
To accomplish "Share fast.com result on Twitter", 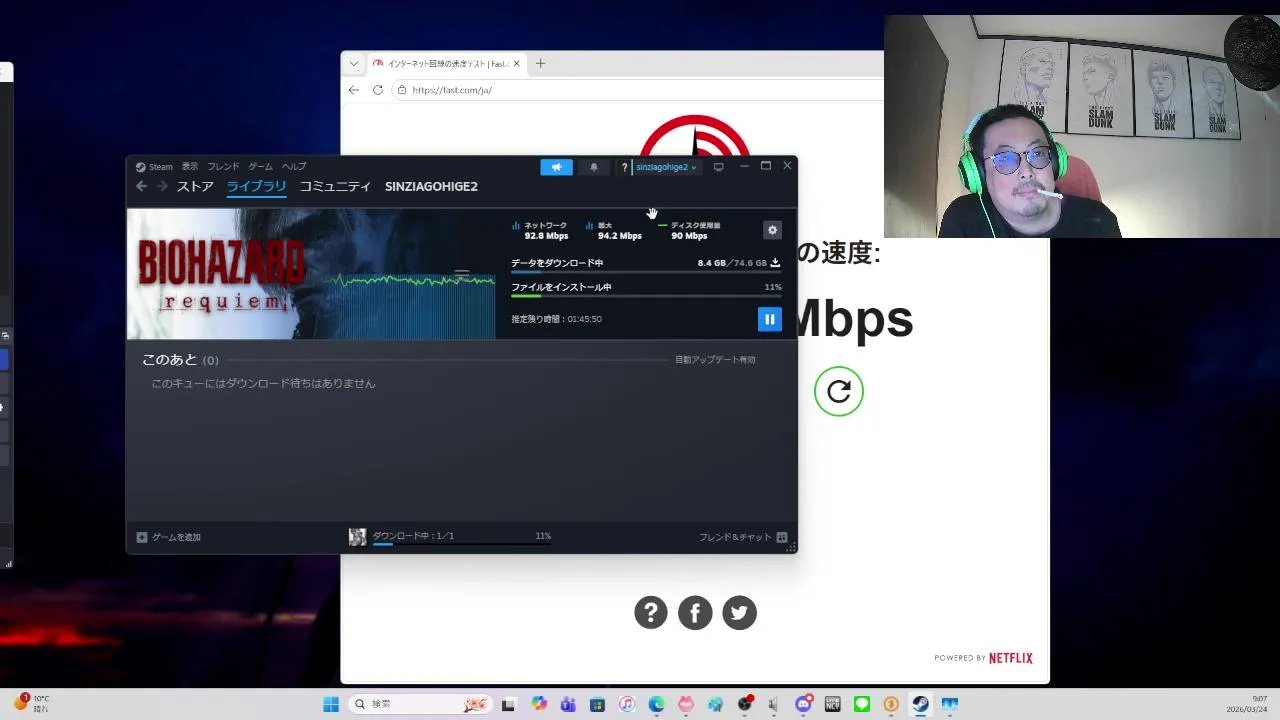I will pyautogui.click(x=739, y=613).
